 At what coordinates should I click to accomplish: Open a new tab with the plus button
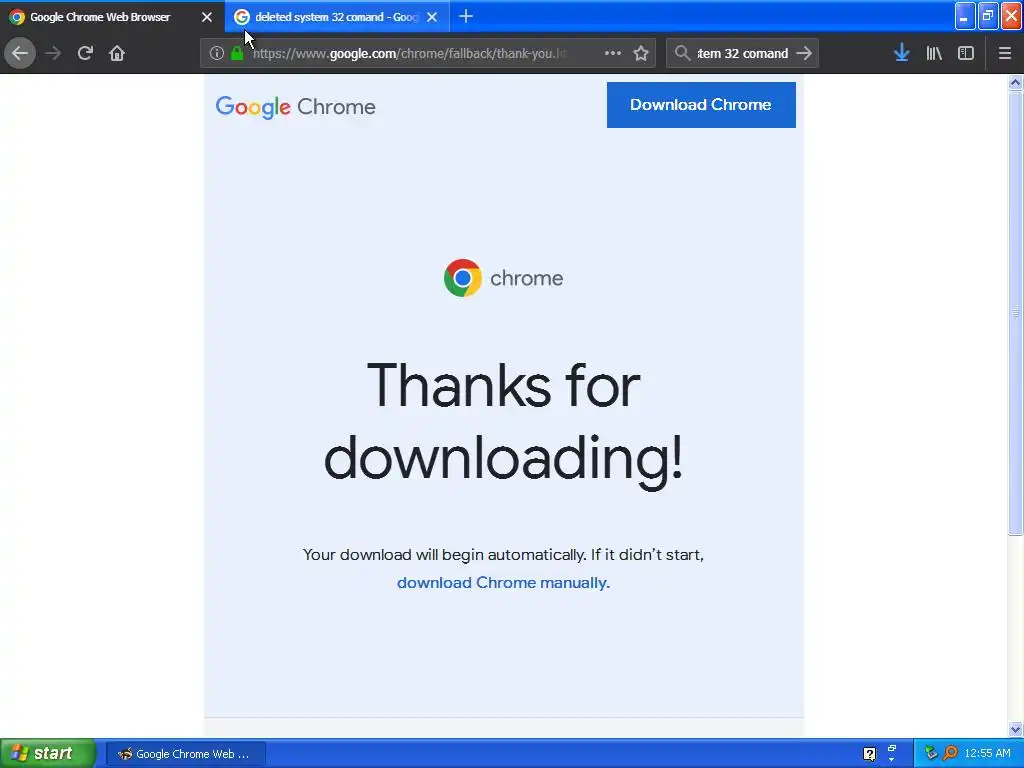466,16
